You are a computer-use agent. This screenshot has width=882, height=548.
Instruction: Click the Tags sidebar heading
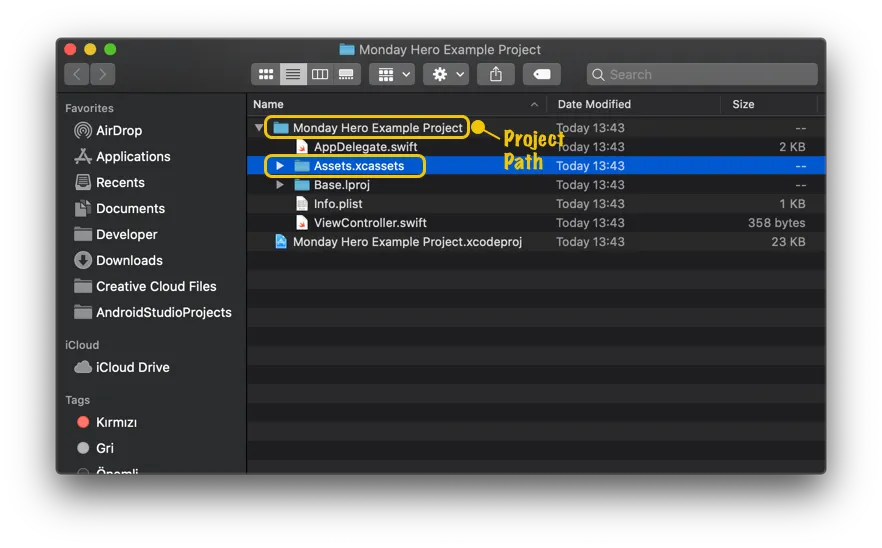click(x=78, y=400)
